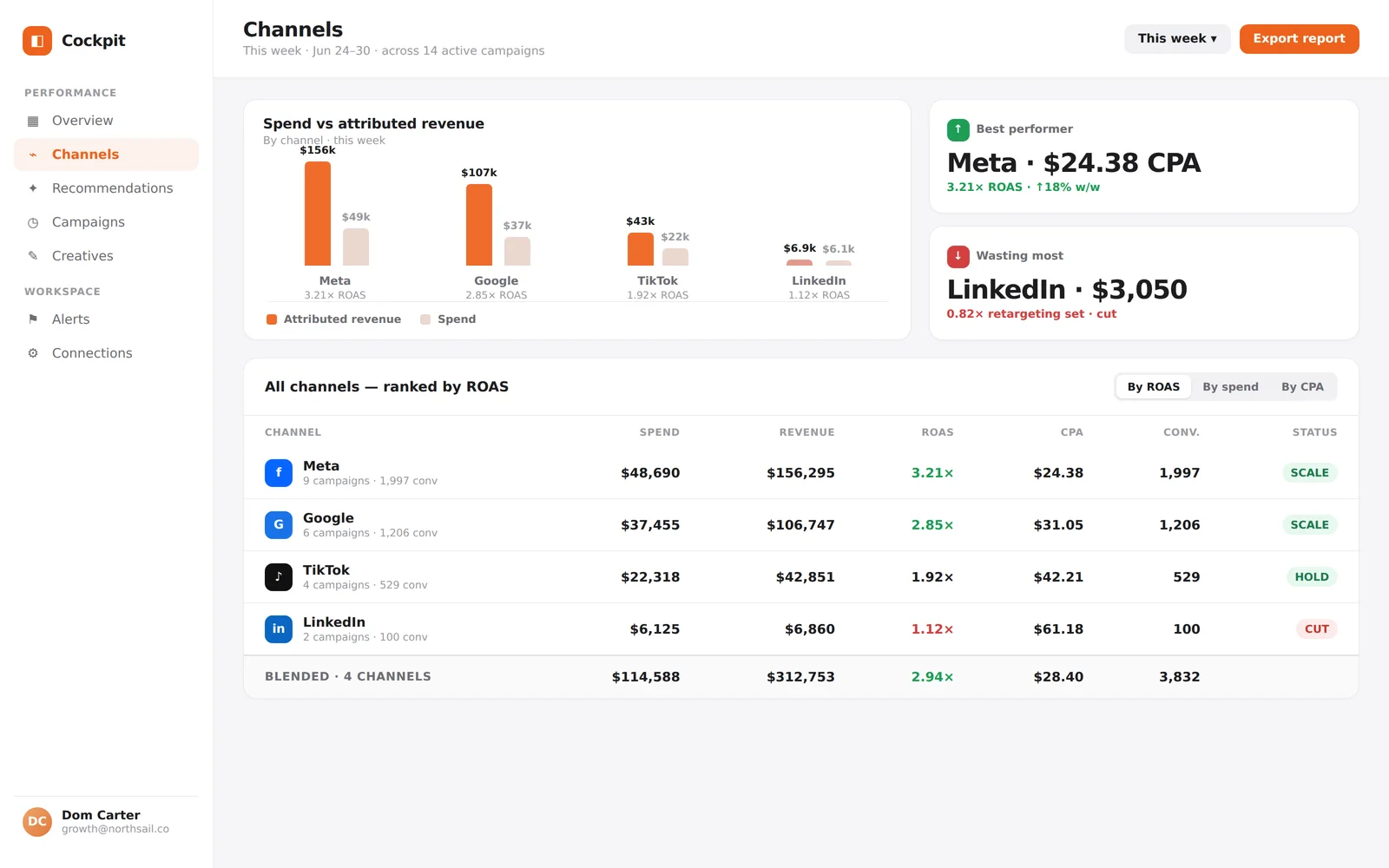The height and width of the screenshot is (868, 1389).
Task: Click the growth@northsail.co email
Action: (115, 829)
